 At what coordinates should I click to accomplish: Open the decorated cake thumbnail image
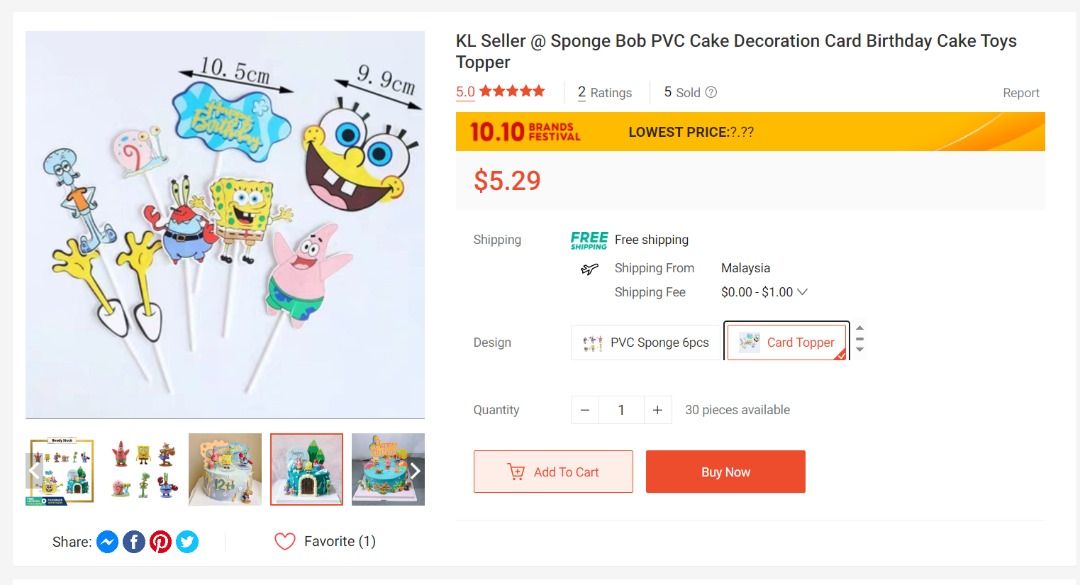click(306, 469)
